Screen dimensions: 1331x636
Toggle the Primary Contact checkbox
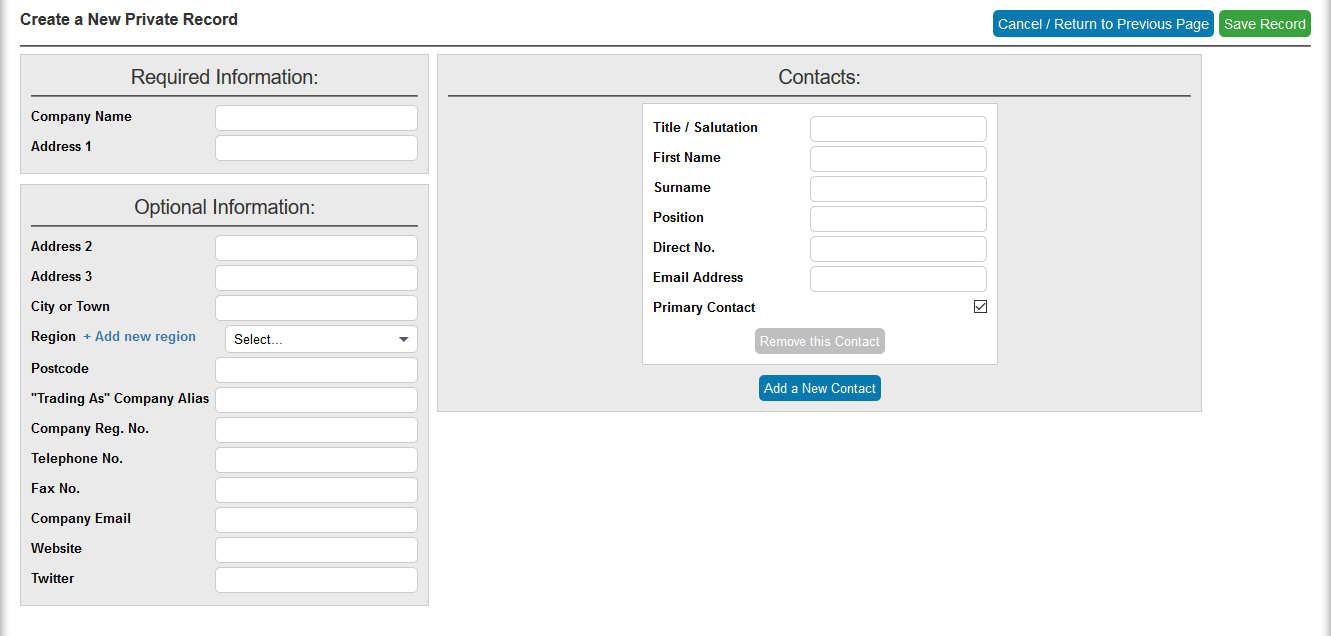tap(980, 307)
